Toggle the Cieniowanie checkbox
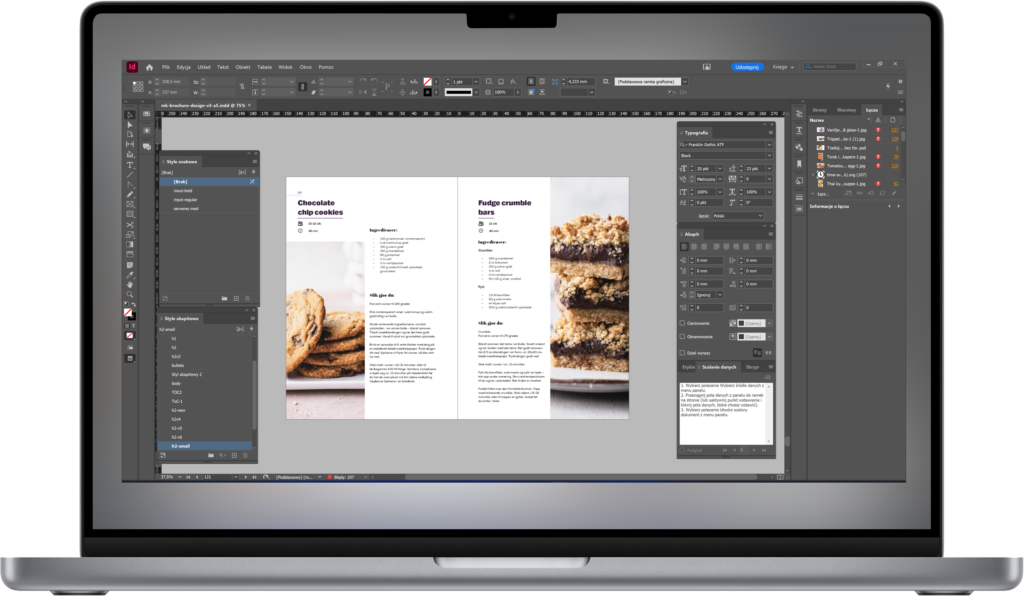 pyautogui.click(x=682, y=323)
